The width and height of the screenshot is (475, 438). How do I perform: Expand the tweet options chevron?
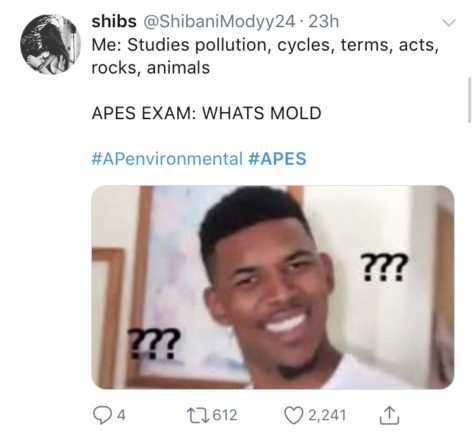pyautogui.click(x=449, y=23)
